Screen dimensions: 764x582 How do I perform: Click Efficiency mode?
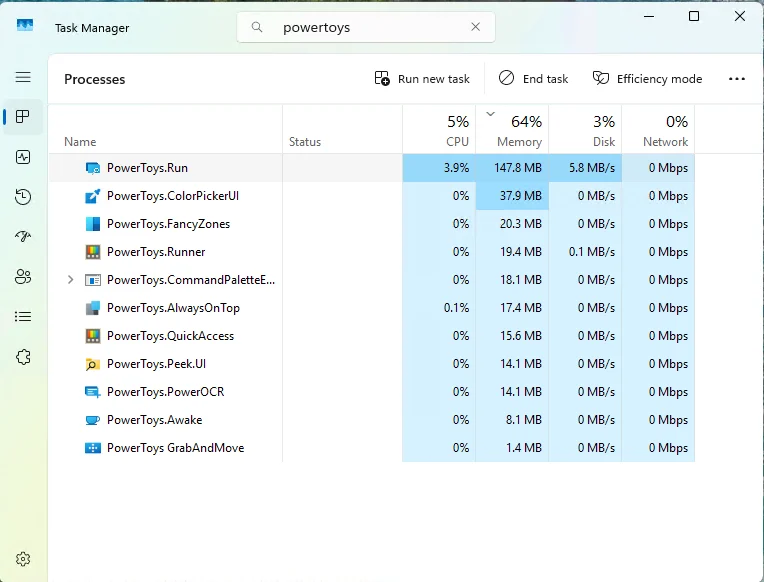click(647, 78)
